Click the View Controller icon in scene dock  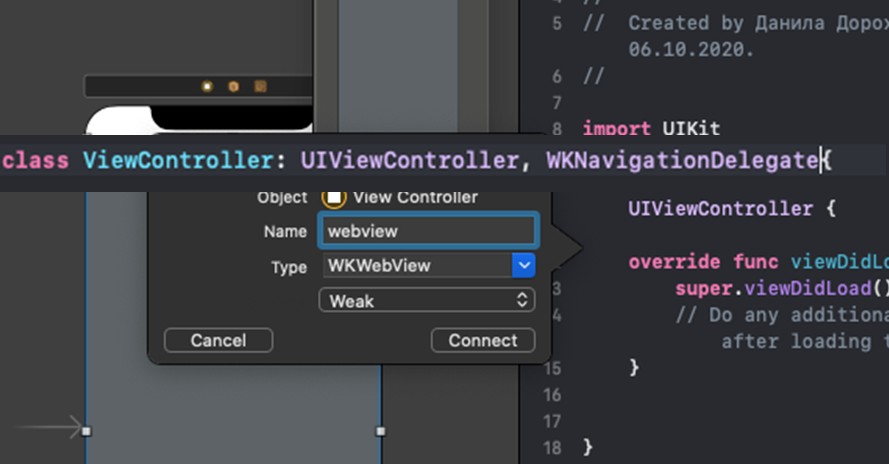pos(207,87)
